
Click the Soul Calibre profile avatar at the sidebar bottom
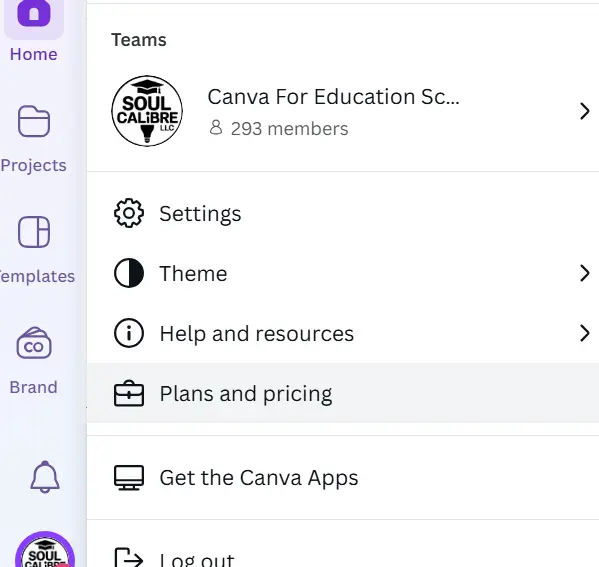45,549
